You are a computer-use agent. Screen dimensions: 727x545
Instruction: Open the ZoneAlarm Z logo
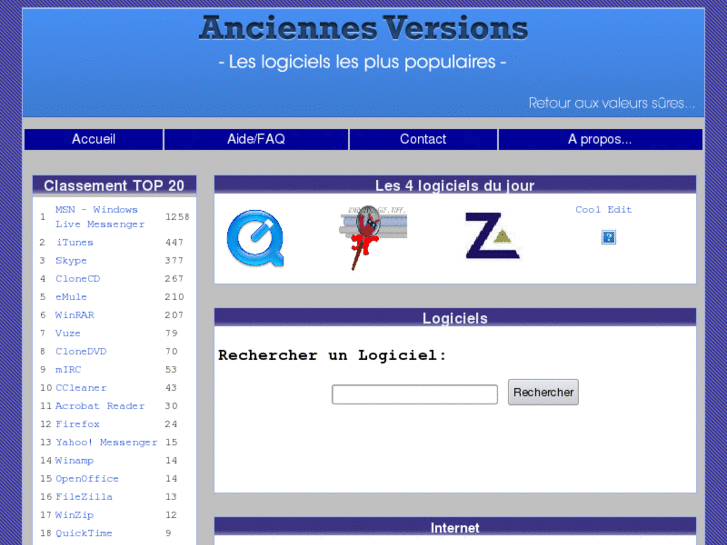pos(492,236)
